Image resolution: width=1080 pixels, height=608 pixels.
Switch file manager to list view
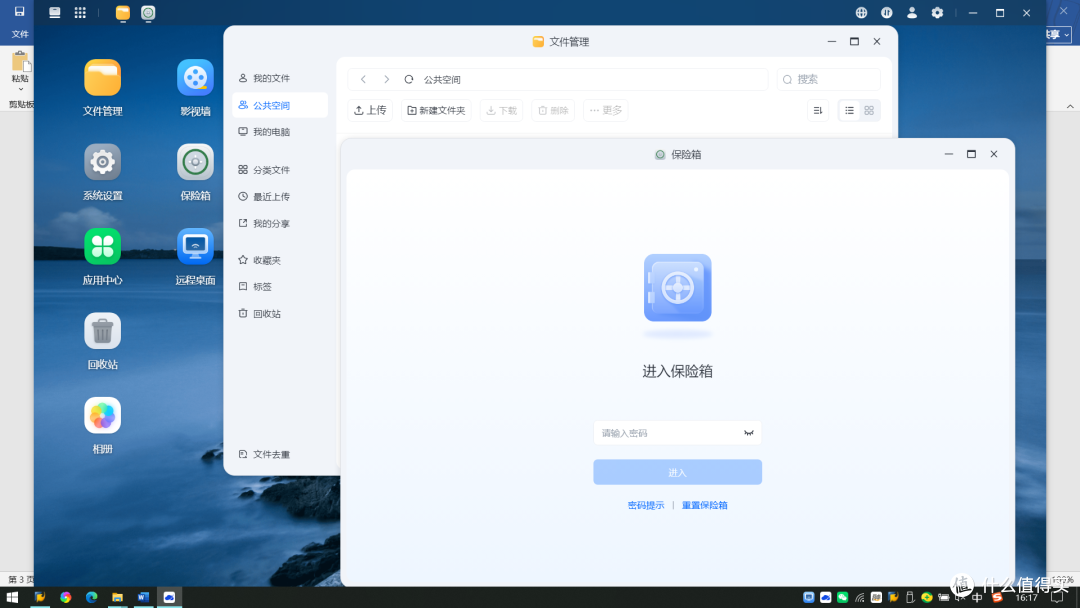[849, 110]
